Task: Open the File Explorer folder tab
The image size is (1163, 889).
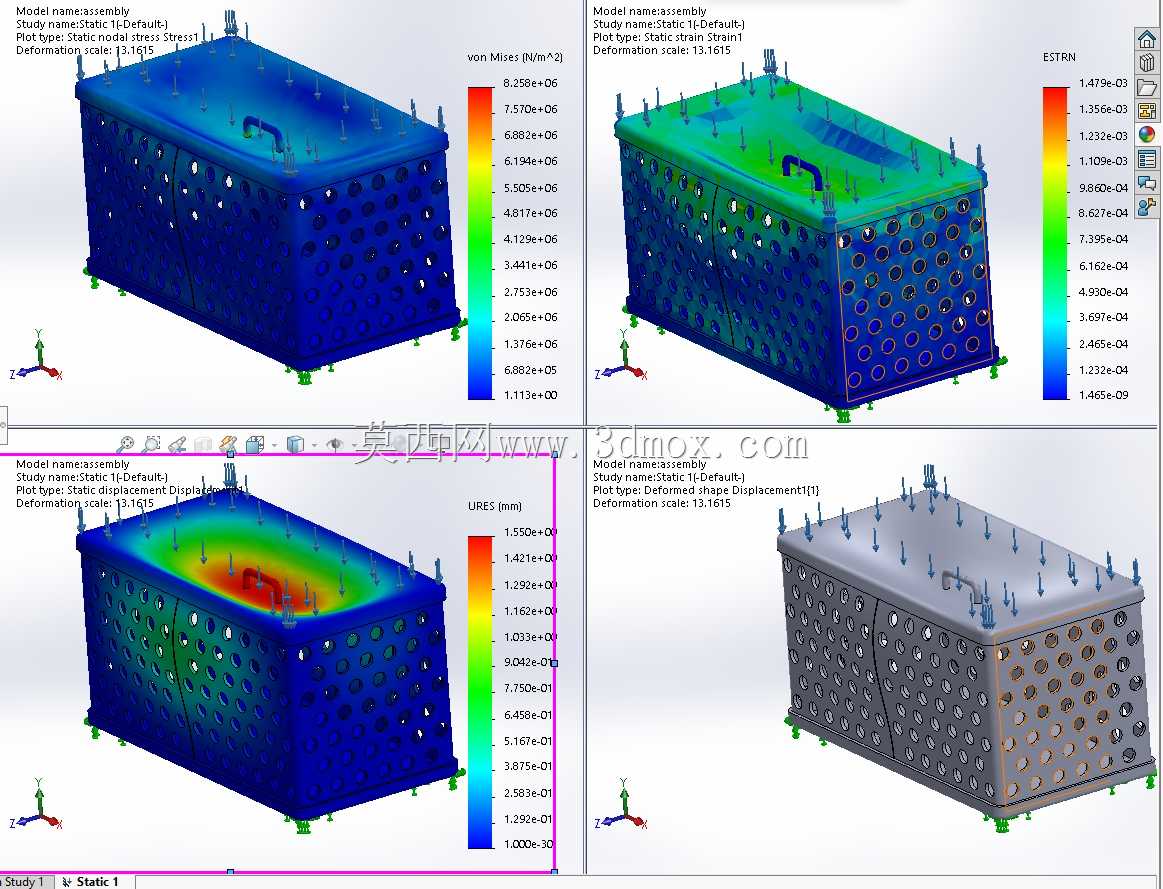Action: pos(1147,87)
